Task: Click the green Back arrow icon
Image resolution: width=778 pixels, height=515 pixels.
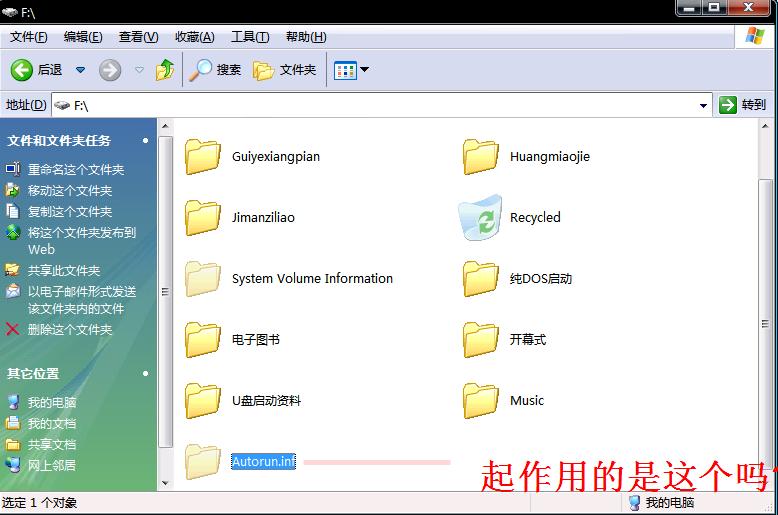Action: click(21, 70)
